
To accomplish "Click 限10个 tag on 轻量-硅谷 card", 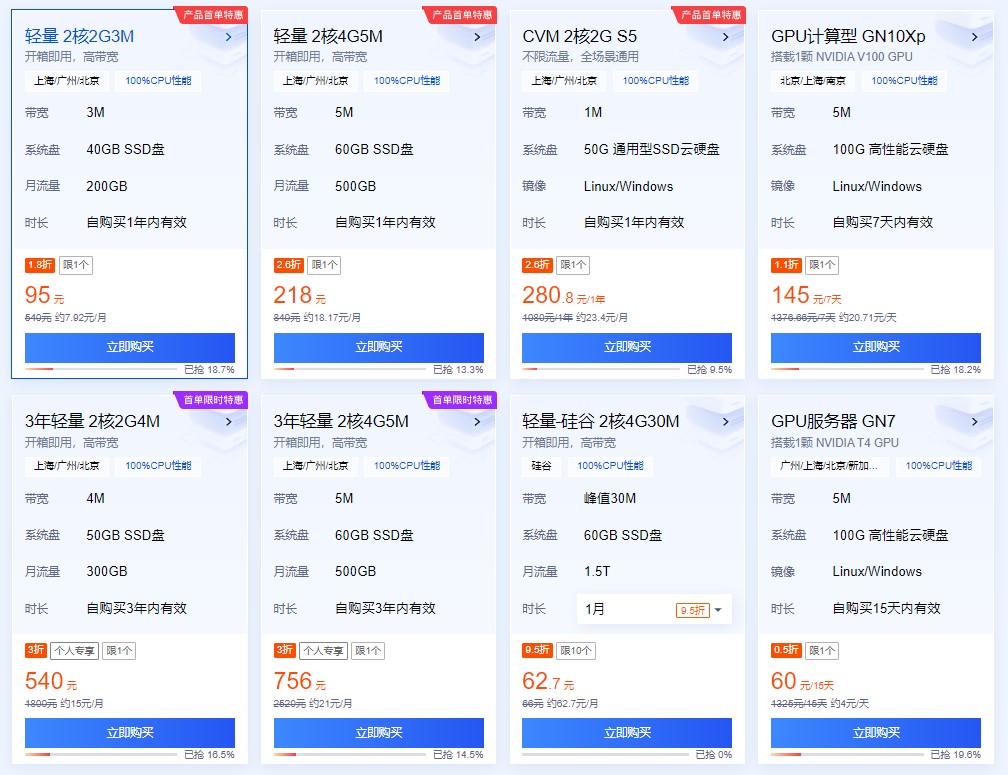I will (x=576, y=651).
